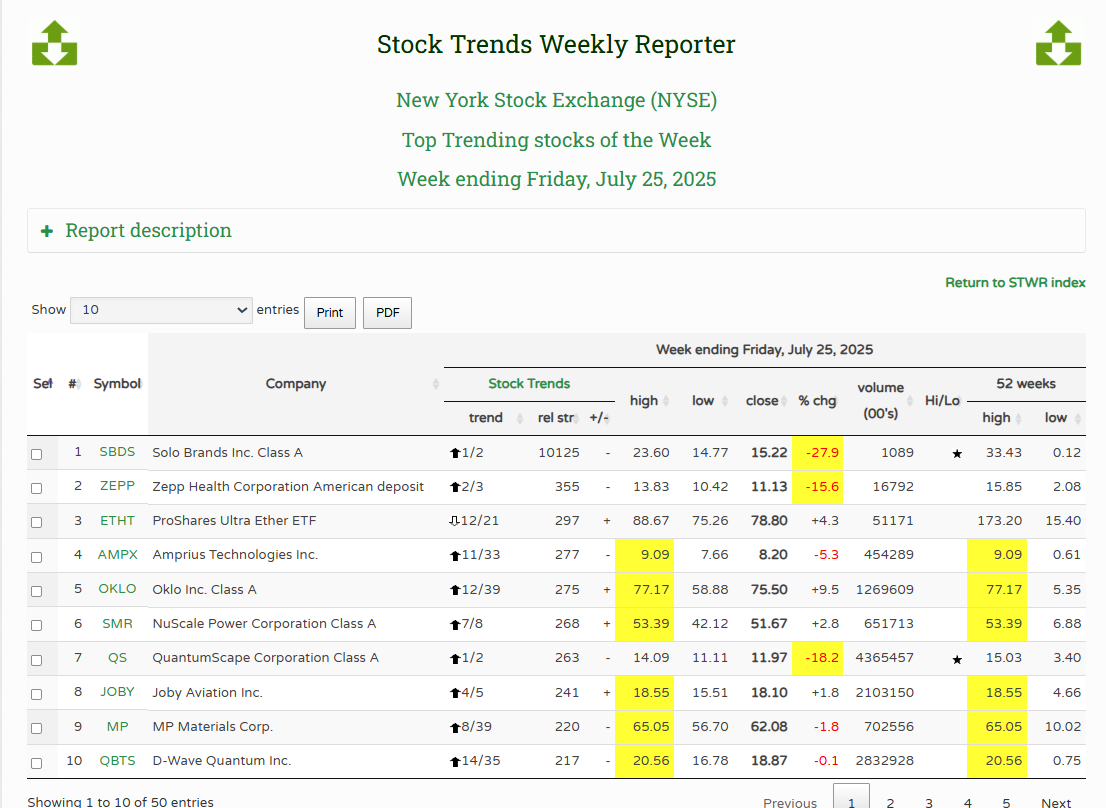Click the bullish trend arrow in SBDS row
This screenshot has width=1106, height=808.
[x=455, y=453]
